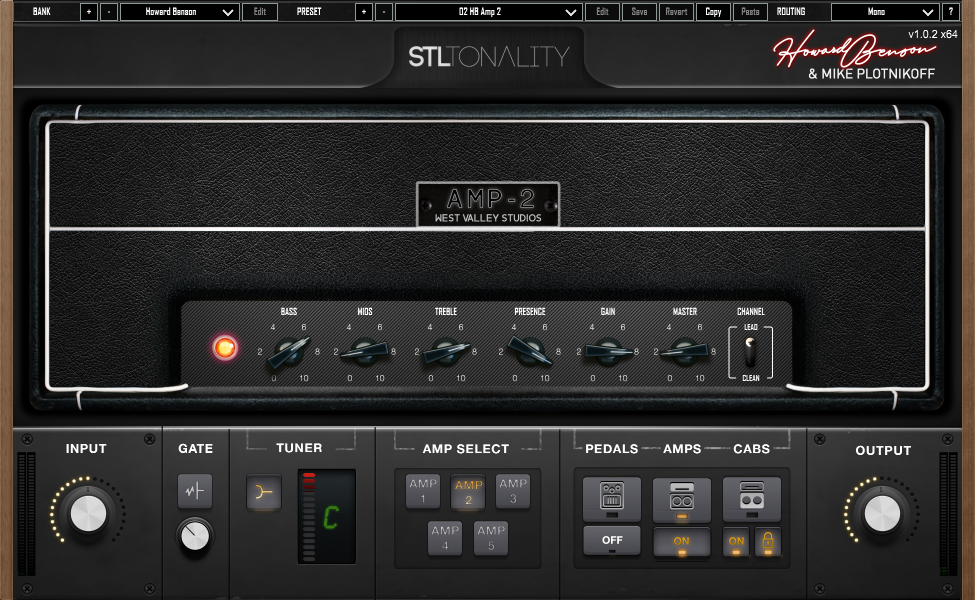Viewport: 975px width, 600px height.
Task: Open the 02 HB Amp 2 preset dropdown
Action: [489, 12]
